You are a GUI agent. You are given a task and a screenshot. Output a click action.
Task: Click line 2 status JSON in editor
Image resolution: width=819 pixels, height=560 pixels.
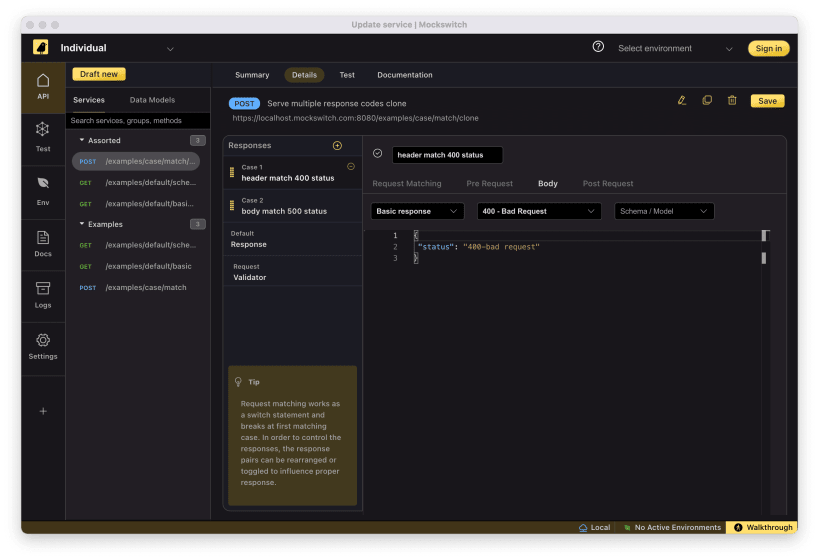(478, 247)
